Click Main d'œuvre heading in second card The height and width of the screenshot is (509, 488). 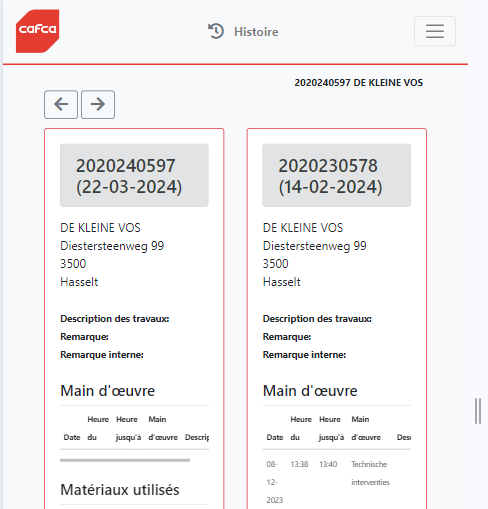click(x=310, y=391)
